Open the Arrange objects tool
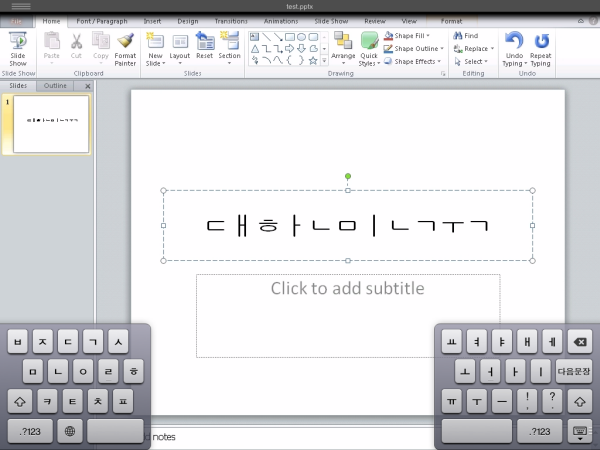This screenshot has width=600, height=450. [x=343, y=48]
